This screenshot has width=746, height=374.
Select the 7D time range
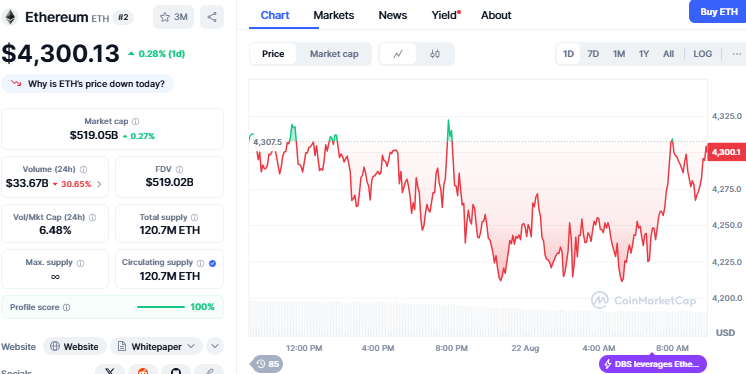click(593, 54)
